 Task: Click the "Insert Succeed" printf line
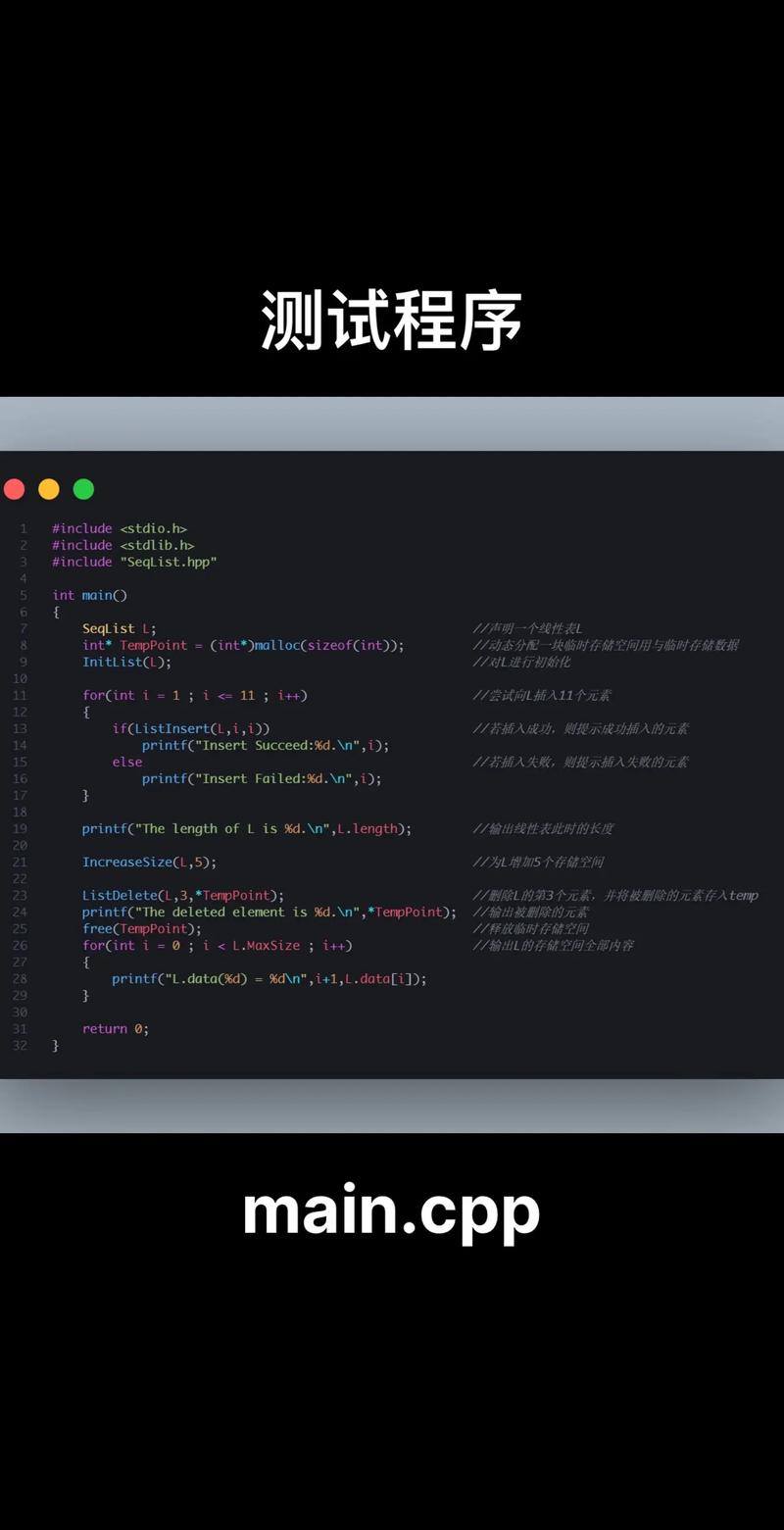coord(265,745)
